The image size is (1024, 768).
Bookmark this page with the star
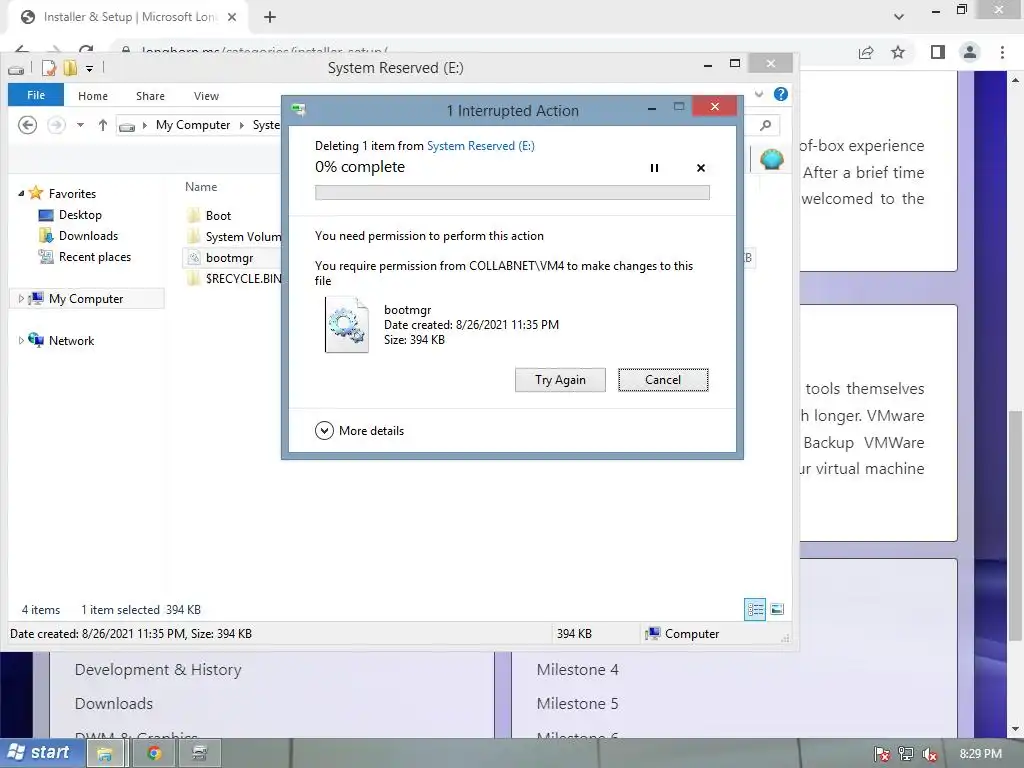898,52
